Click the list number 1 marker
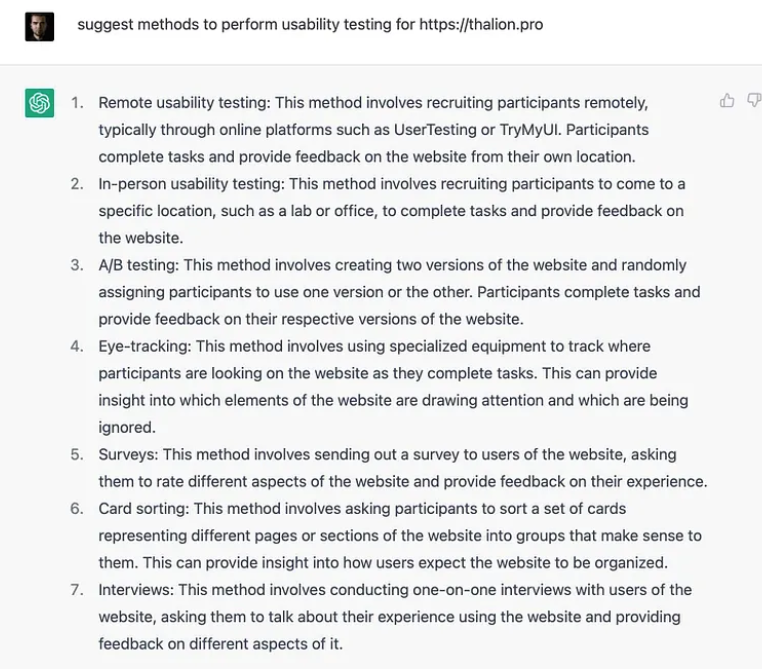 click(x=76, y=103)
